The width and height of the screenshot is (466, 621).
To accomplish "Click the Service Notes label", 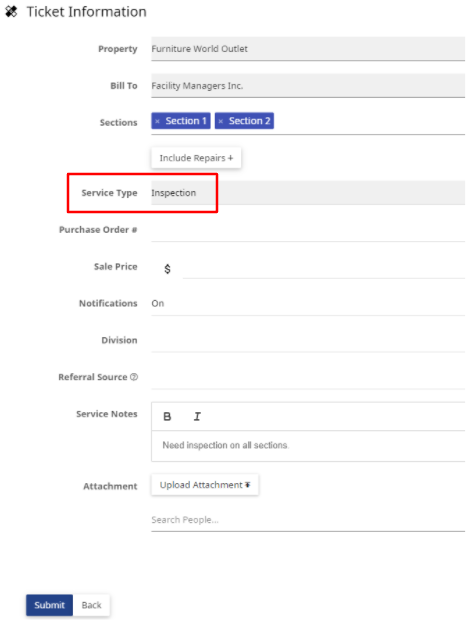I will pos(107,414).
